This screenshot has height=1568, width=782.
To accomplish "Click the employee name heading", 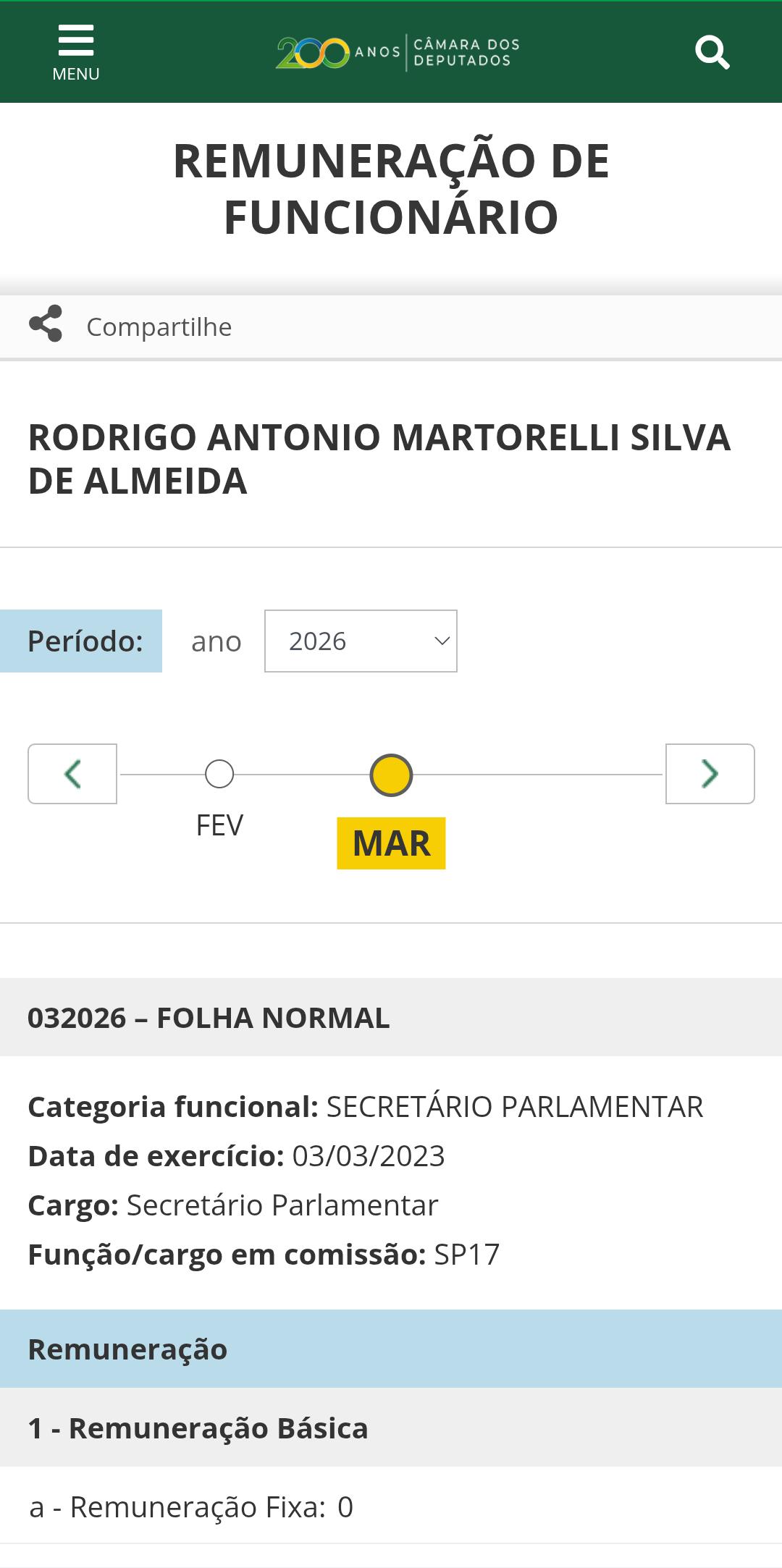I will pyautogui.click(x=379, y=459).
